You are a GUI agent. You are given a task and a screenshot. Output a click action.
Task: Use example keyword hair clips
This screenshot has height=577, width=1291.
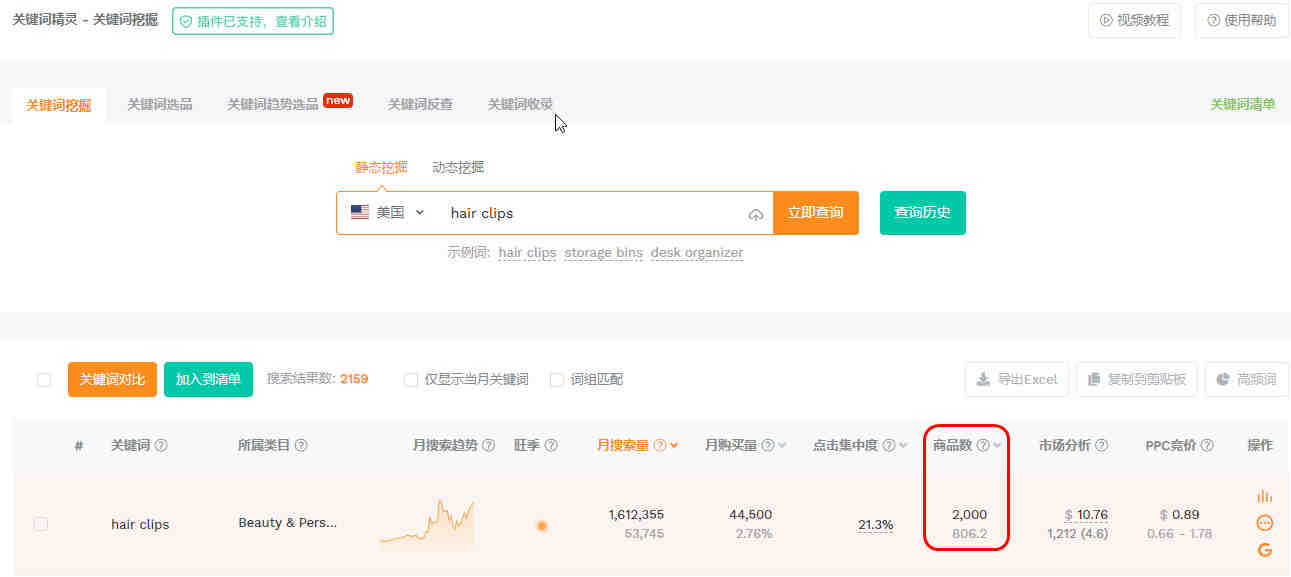tap(527, 253)
